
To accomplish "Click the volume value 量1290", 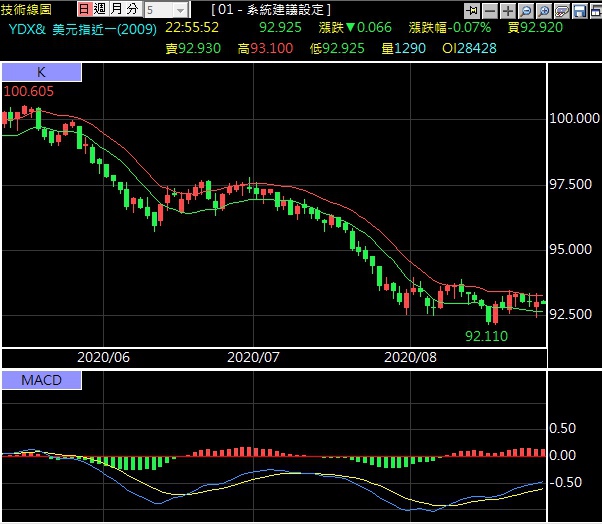I will coord(404,48).
